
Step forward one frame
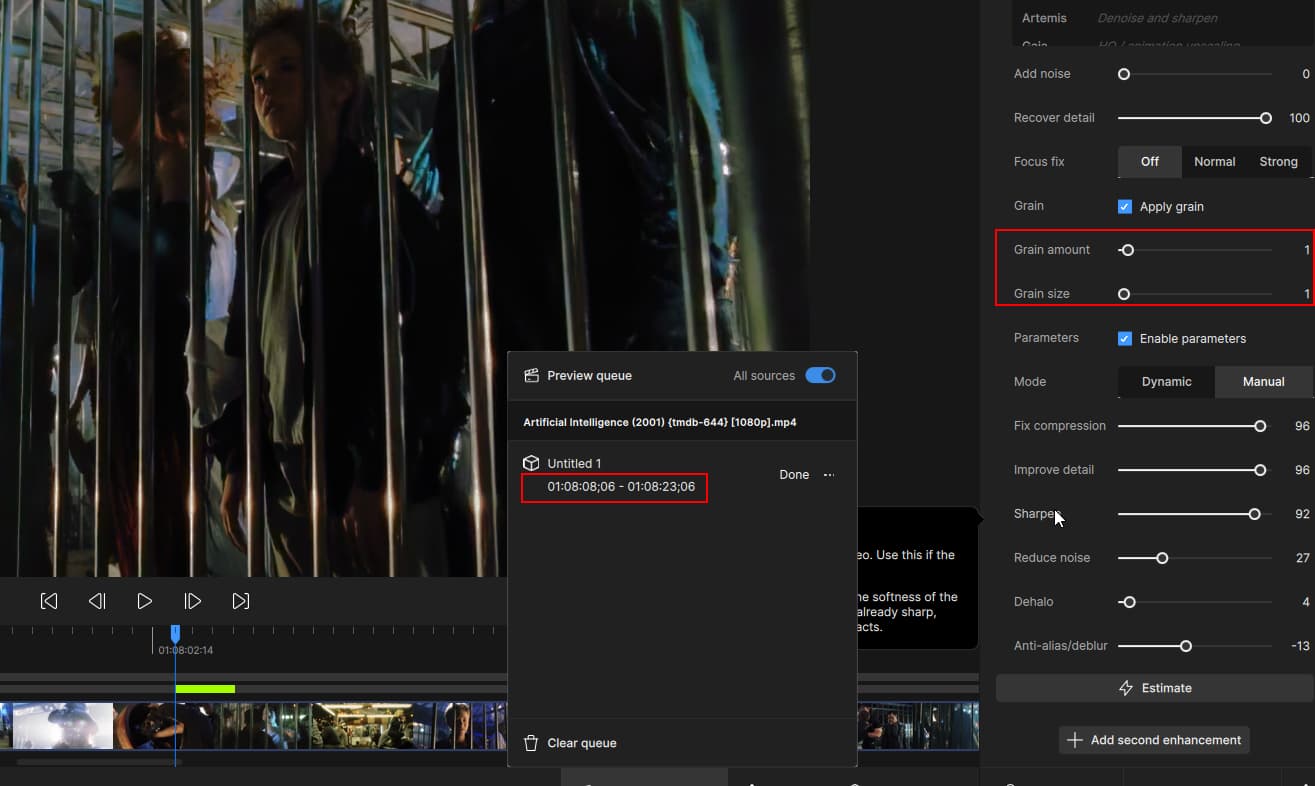point(193,601)
